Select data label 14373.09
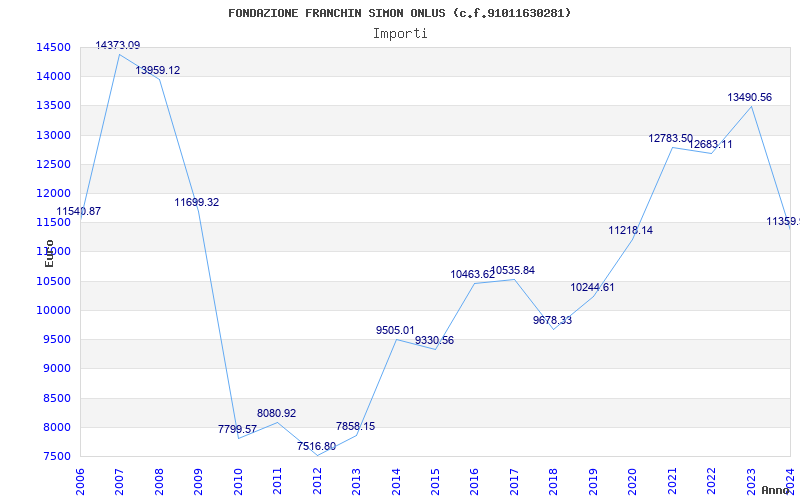Image resolution: width=800 pixels, height=500 pixels. pyautogui.click(x=117, y=45)
